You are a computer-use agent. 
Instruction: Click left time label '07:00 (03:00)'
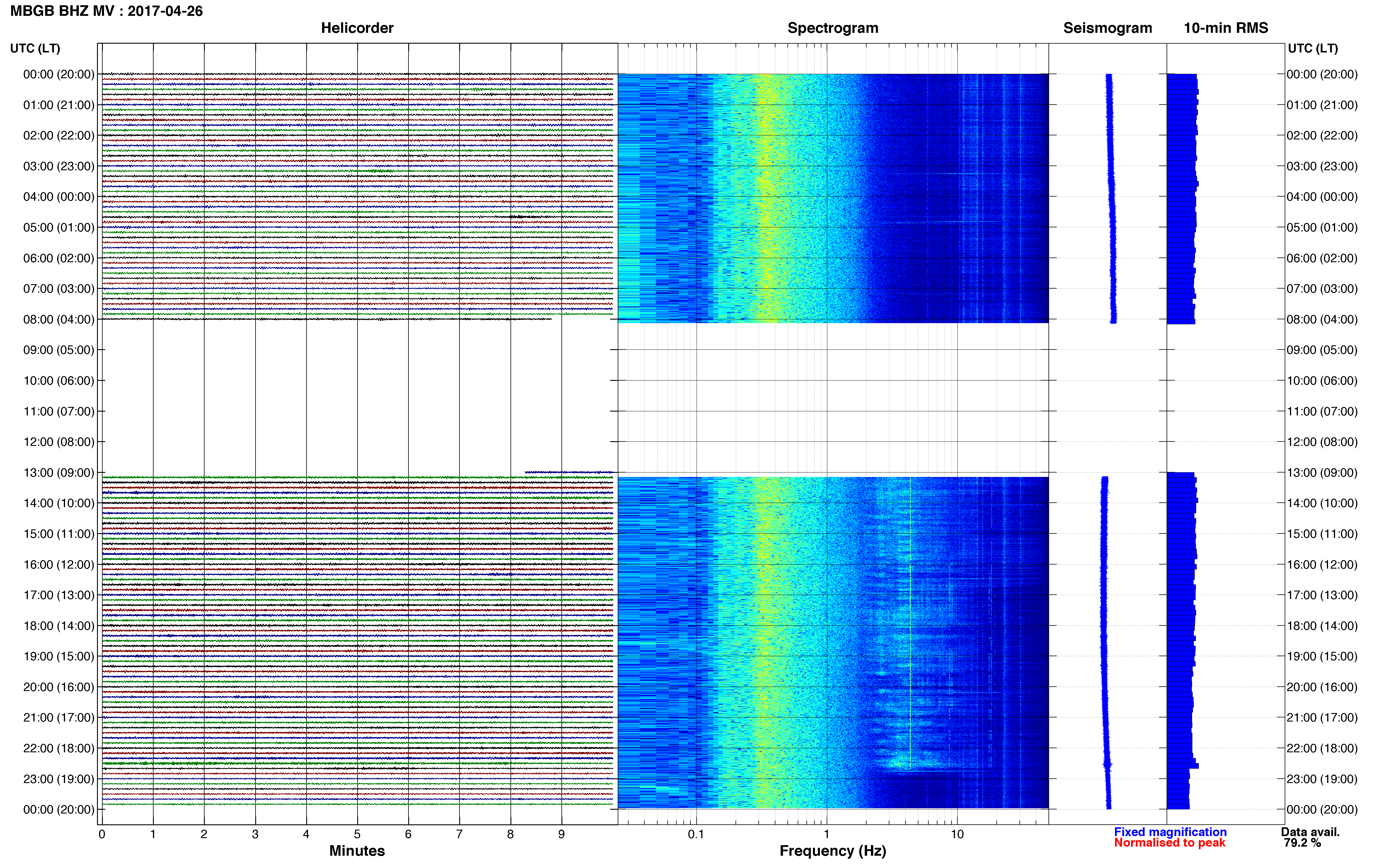[x=59, y=289]
